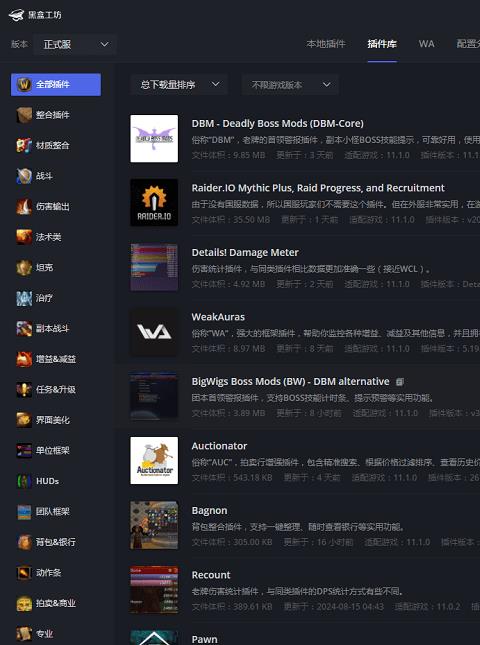Open the 总下载量排序 sort dropdown
Screen dimensions: 480x645
pos(179,85)
